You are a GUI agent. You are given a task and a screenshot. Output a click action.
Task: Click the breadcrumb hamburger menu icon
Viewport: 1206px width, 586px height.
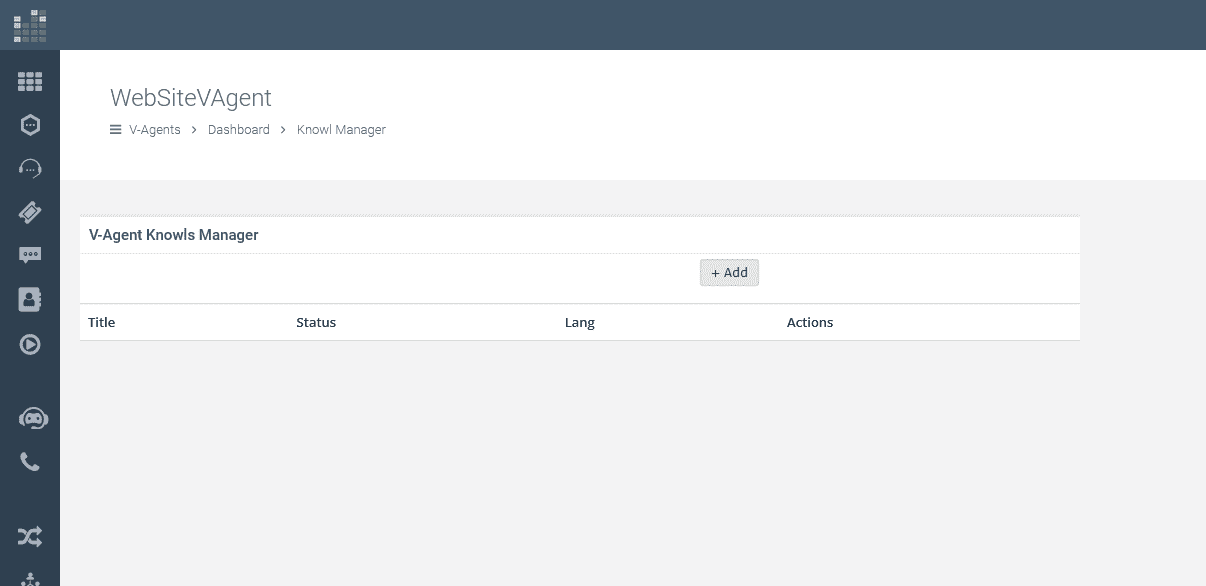tap(116, 130)
